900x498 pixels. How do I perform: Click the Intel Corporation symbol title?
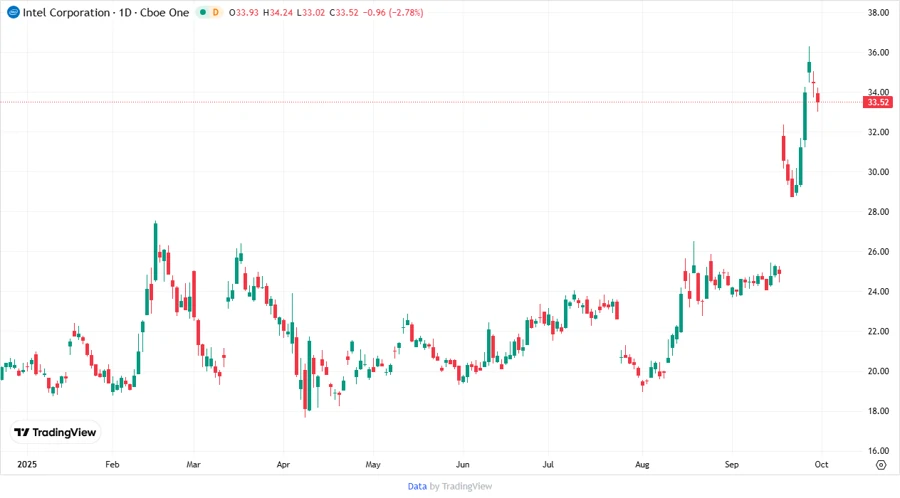66,12
